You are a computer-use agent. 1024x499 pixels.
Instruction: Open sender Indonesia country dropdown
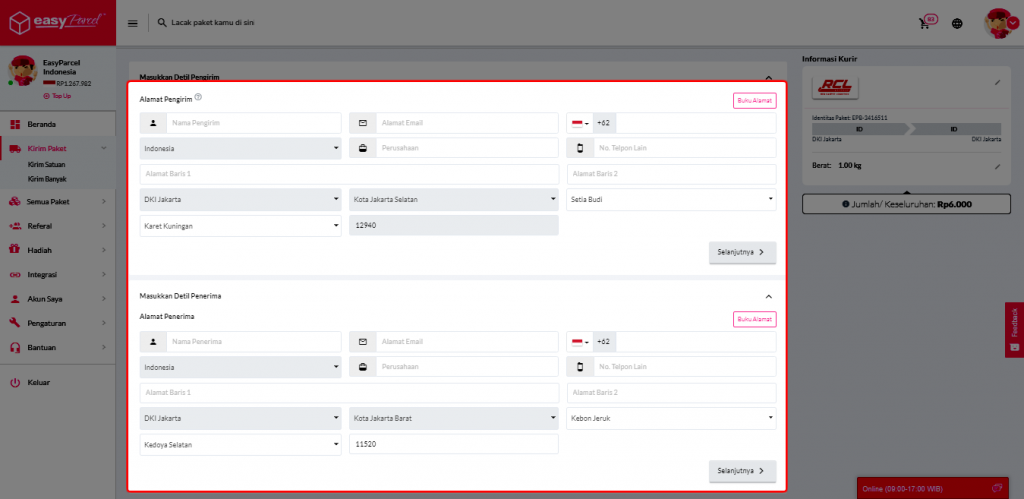tap(240, 149)
